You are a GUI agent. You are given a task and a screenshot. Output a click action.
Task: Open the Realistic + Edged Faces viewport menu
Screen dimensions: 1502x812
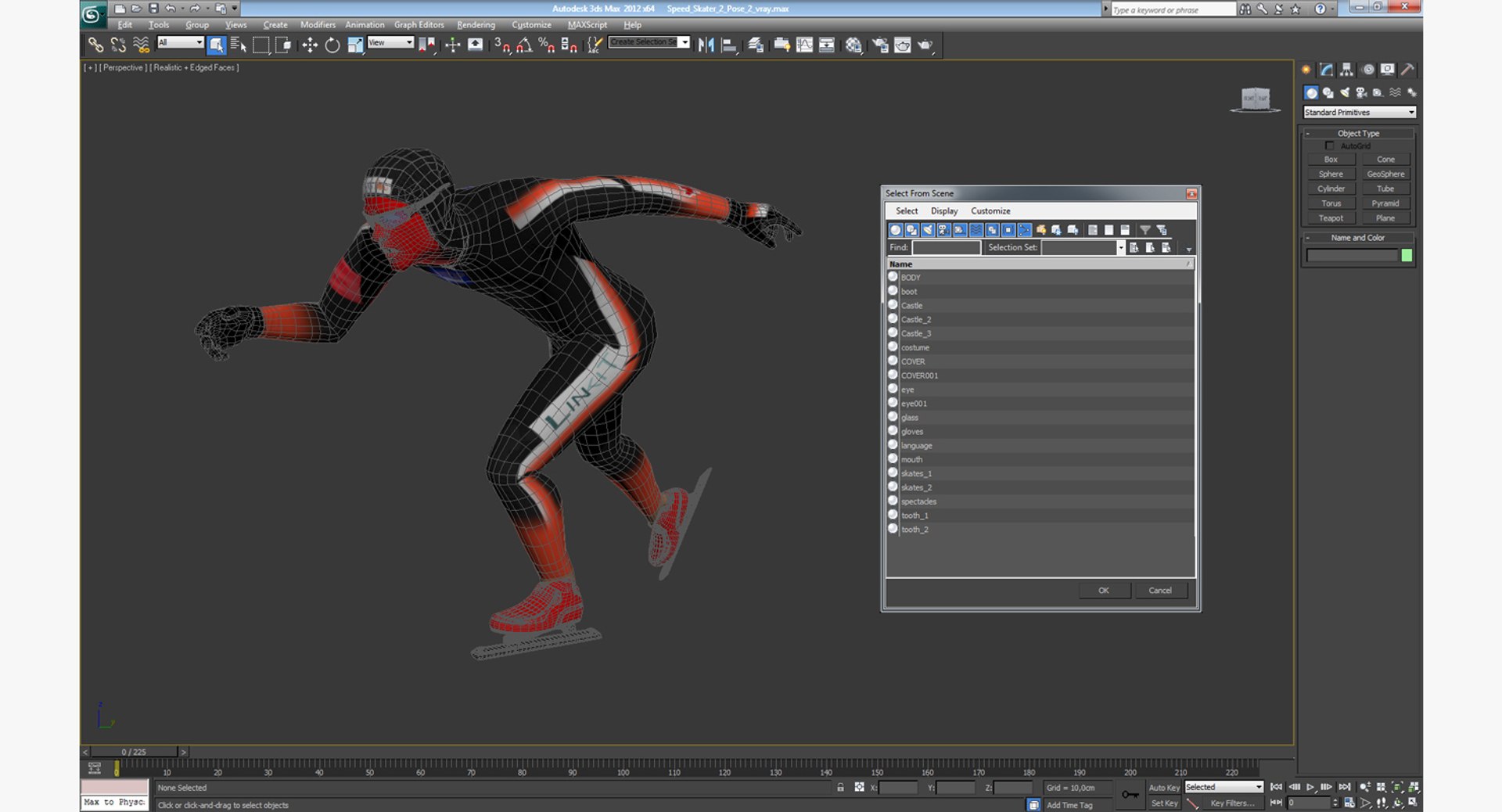coord(194,68)
